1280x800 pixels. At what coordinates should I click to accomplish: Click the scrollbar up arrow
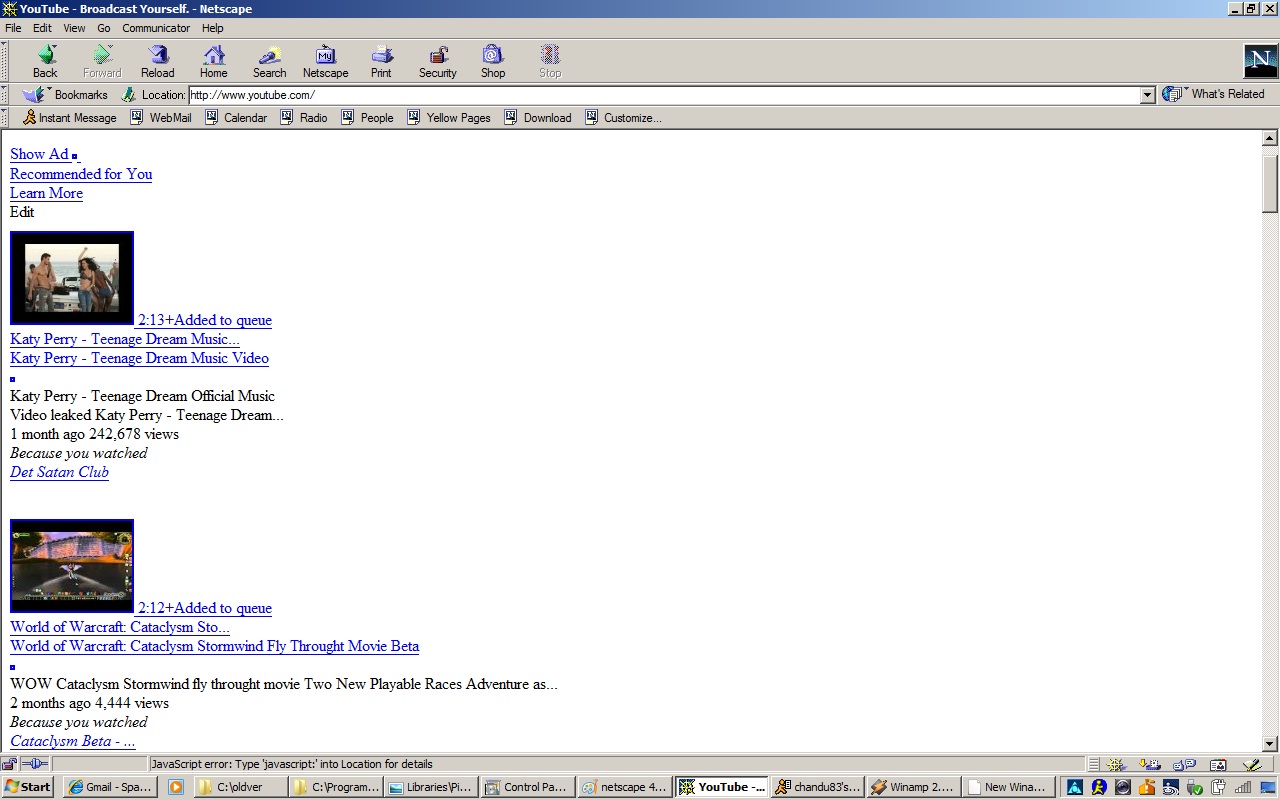pos(1270,139)
